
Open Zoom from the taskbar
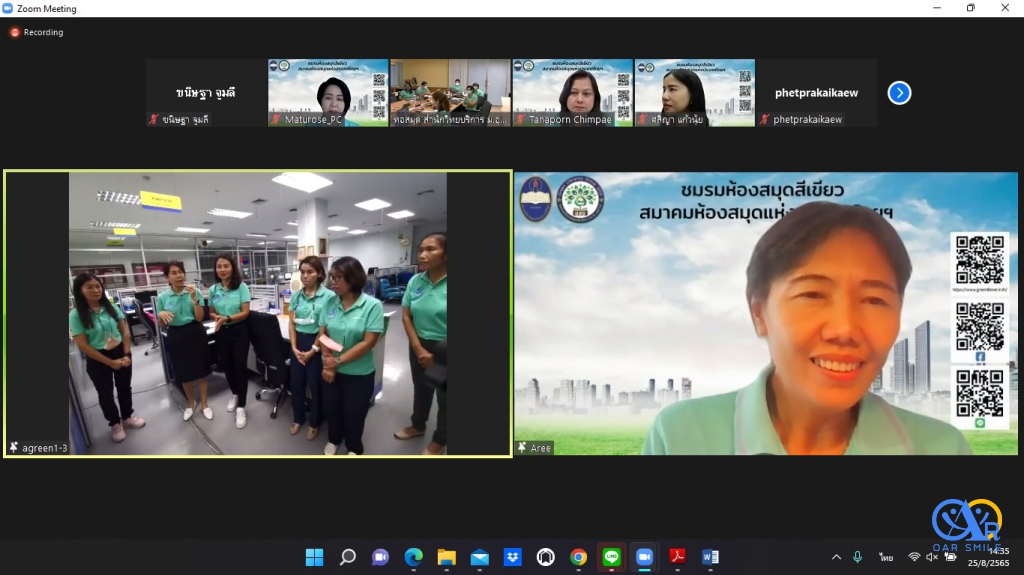click(644, 557)
